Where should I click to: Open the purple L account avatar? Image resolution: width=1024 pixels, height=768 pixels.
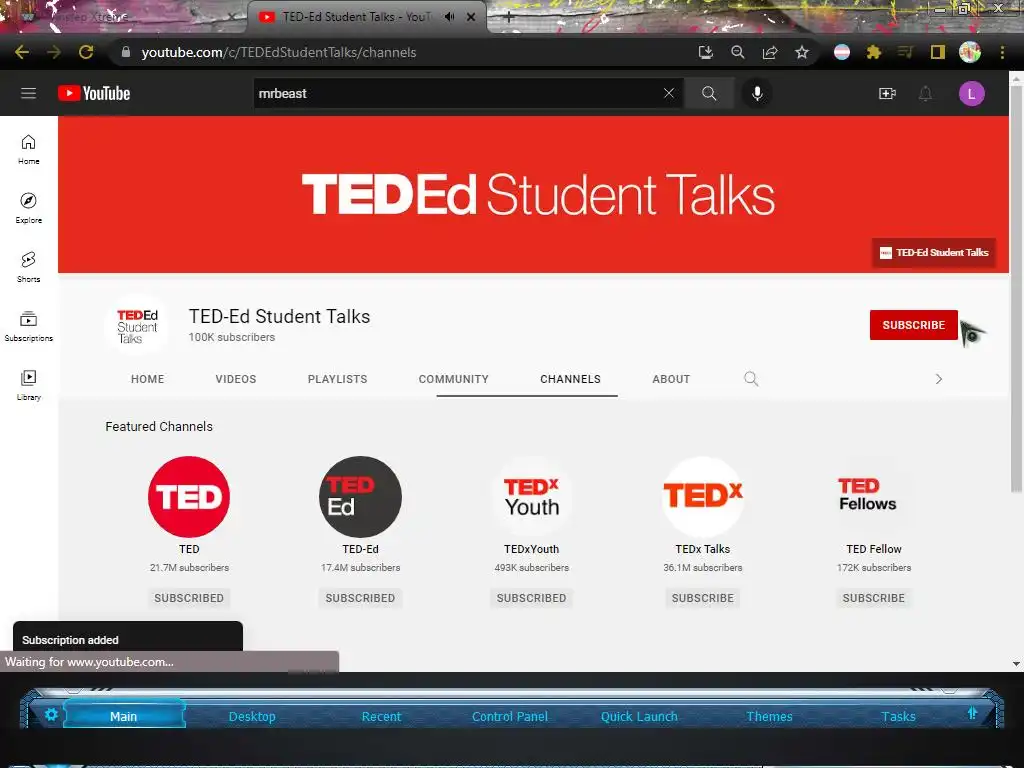point(971,94)
